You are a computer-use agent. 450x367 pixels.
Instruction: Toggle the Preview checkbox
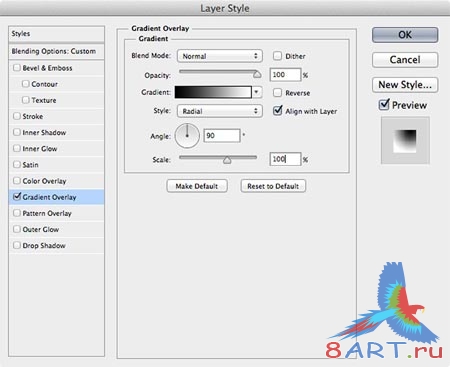pos(384,105)
